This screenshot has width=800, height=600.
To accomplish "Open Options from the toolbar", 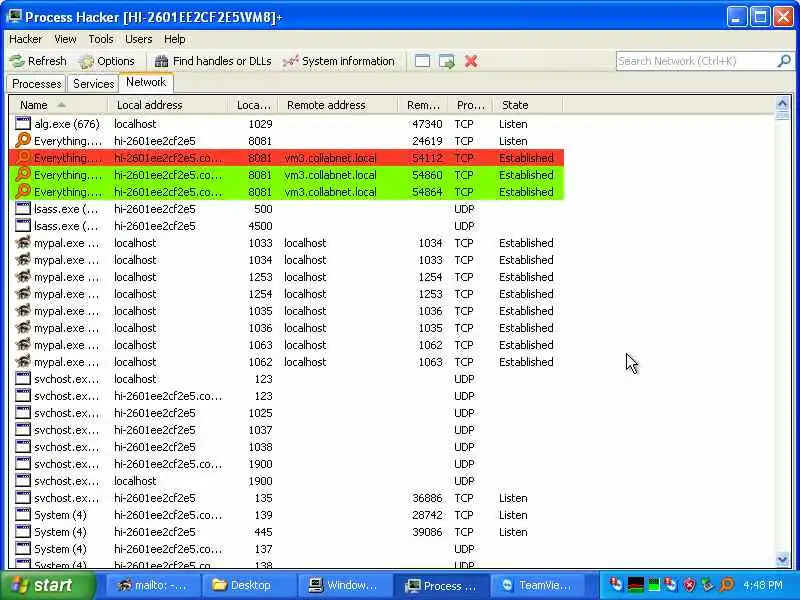I will [x=107, y=61].
